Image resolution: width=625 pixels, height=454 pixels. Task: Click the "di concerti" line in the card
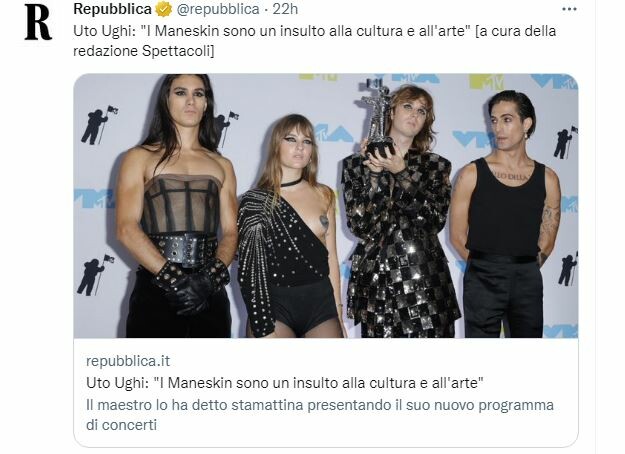click(x=121, y=425)
